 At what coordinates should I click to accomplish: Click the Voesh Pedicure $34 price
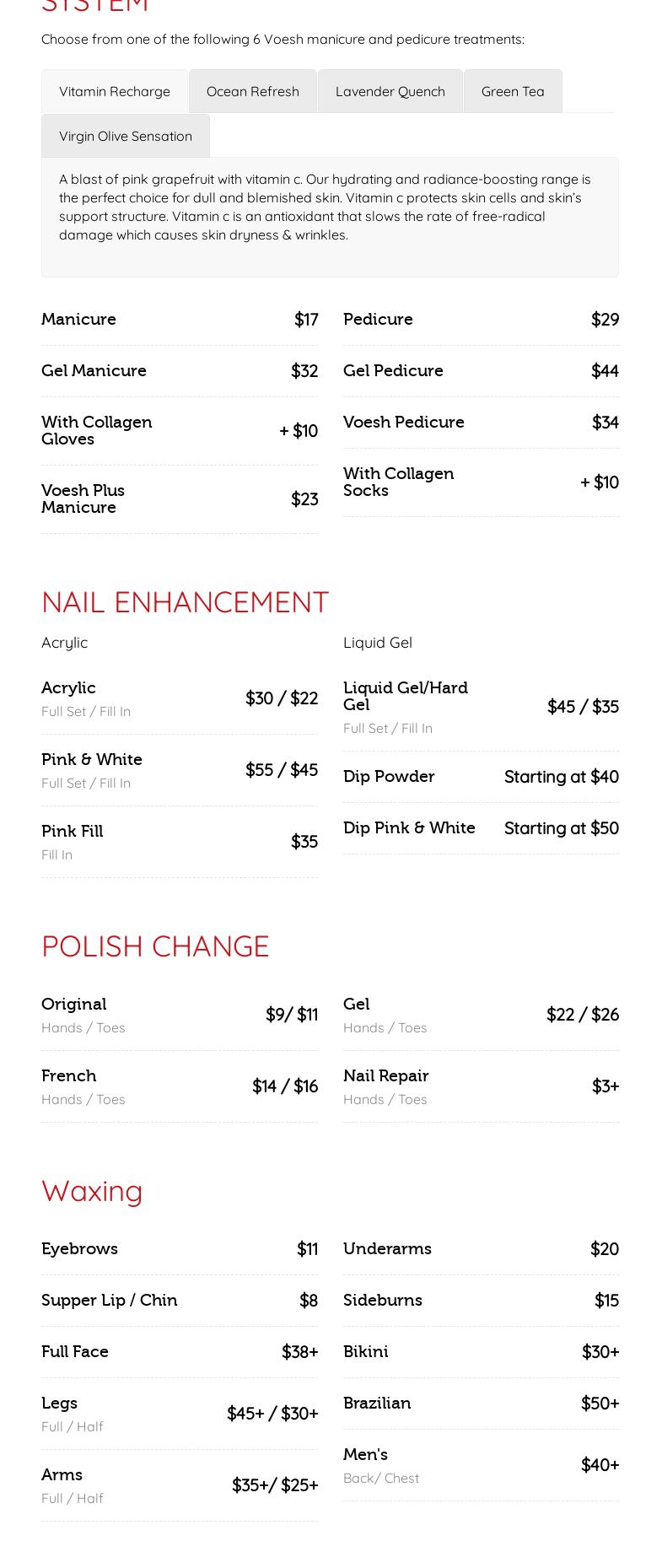coord(605,422)
